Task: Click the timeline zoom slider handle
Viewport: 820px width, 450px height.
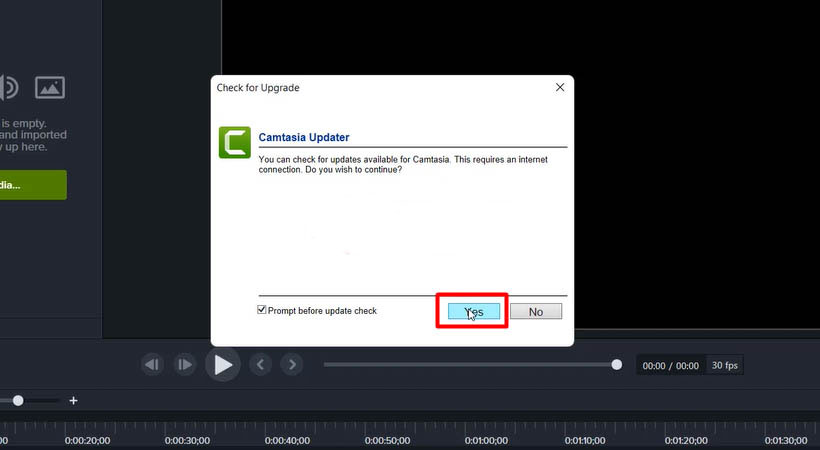Action: pos(18,400)
